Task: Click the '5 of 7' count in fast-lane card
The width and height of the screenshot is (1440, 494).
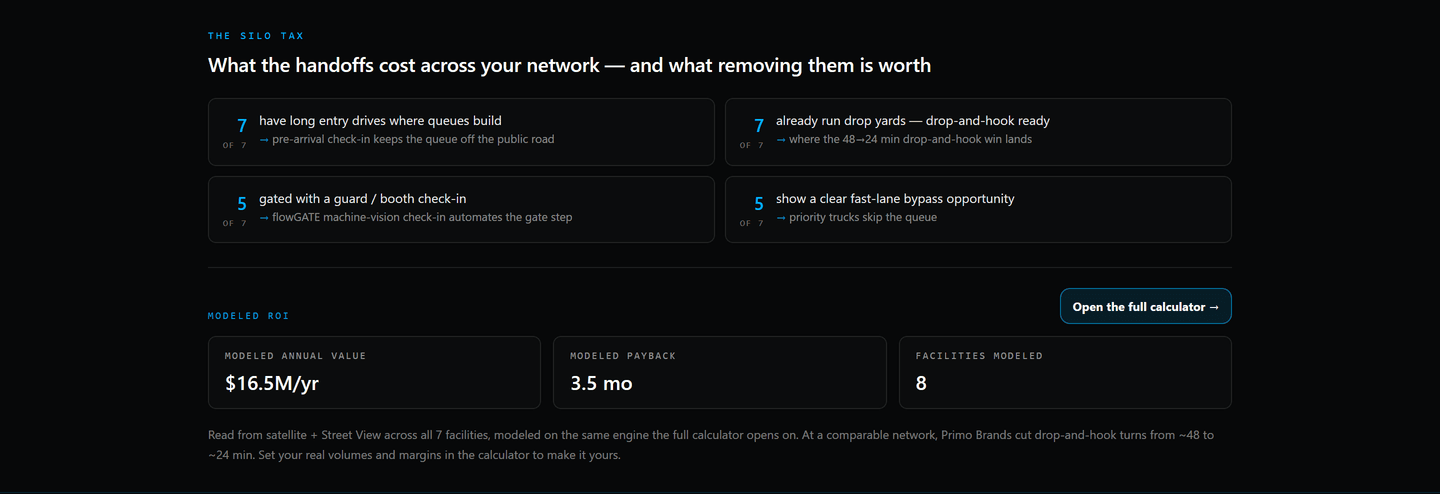Action: coord(753,210)
